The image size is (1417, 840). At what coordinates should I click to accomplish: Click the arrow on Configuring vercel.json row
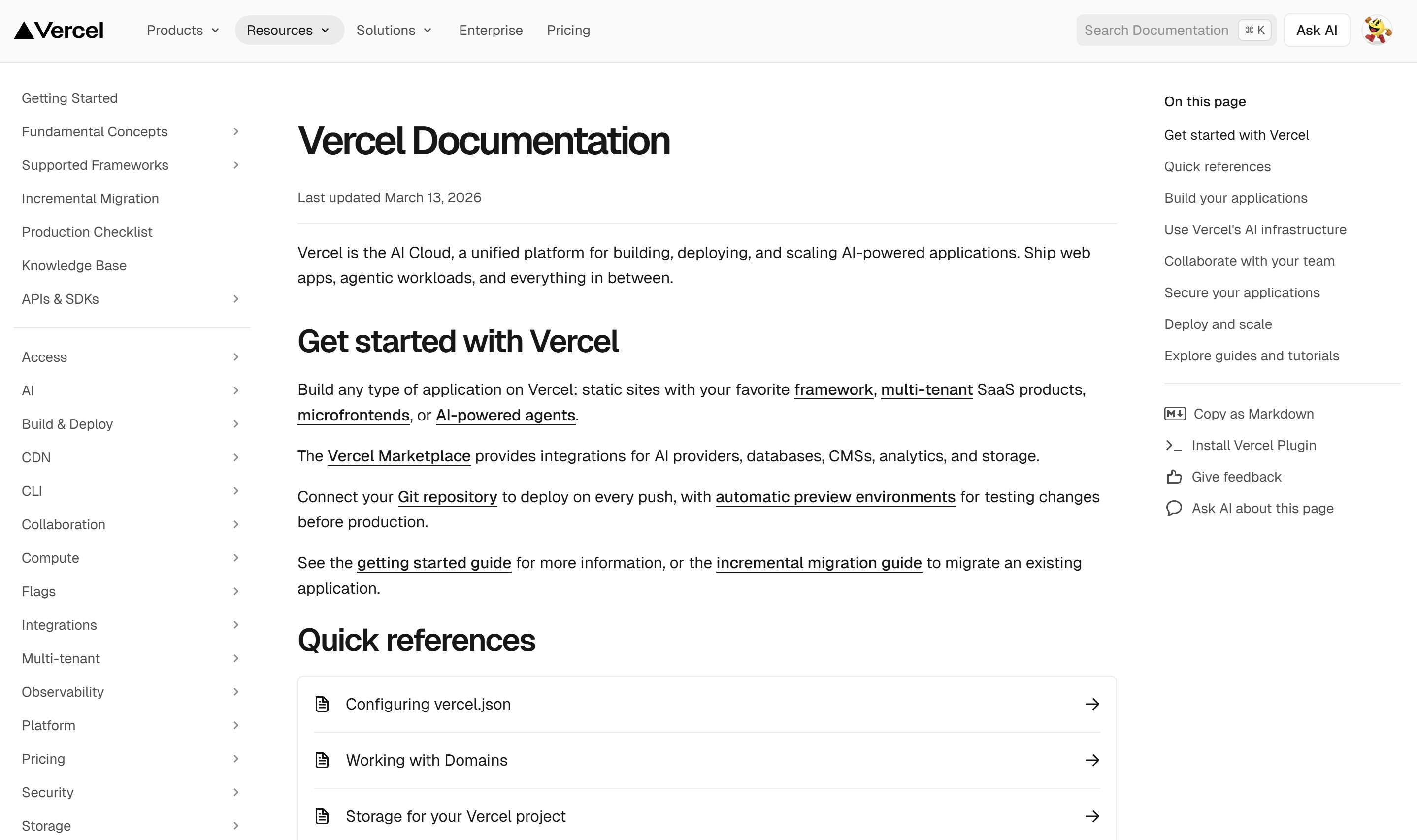pyautogui.click(x=1091, y=704)
